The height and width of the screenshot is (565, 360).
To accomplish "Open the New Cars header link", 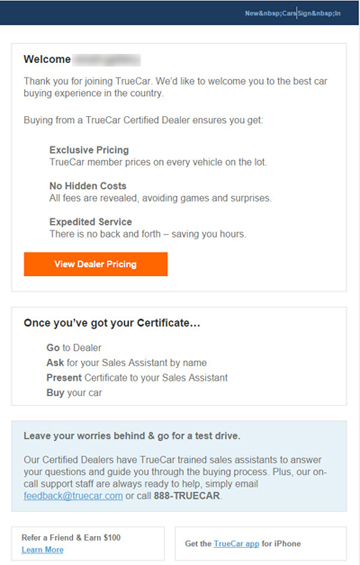I will 270,13.
